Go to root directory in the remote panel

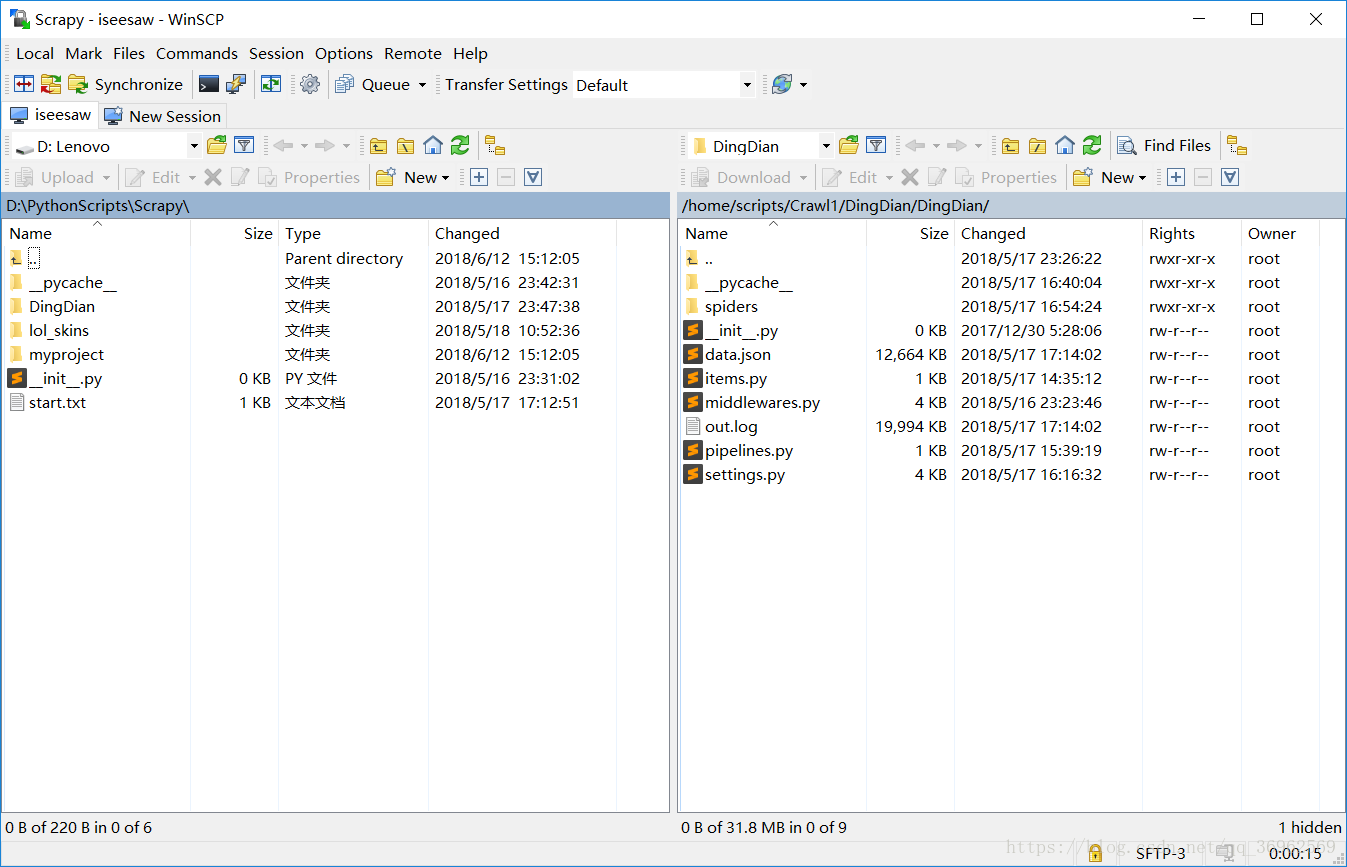pos(1038,146)
